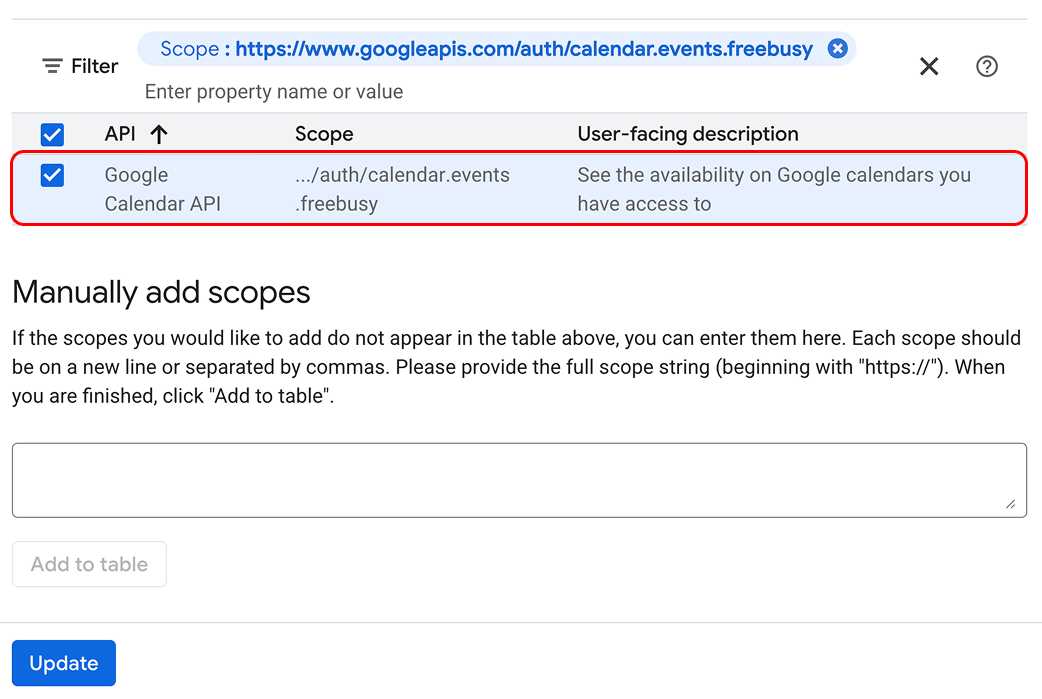Open the Filter funnel icon

coord(51,66)
